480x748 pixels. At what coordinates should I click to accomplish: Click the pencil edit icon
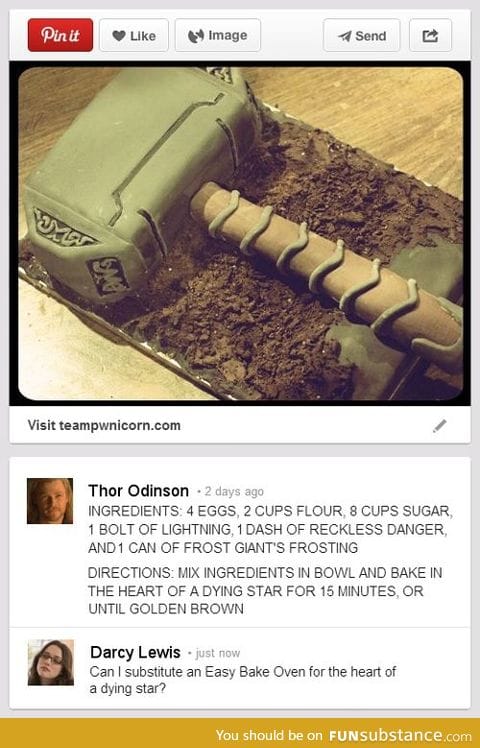(x=439, y=426)
